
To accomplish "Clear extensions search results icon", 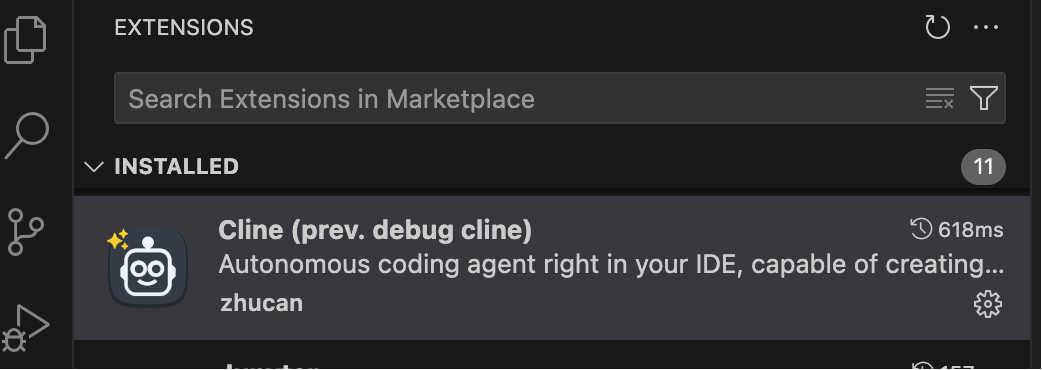I will click(940, 99).
